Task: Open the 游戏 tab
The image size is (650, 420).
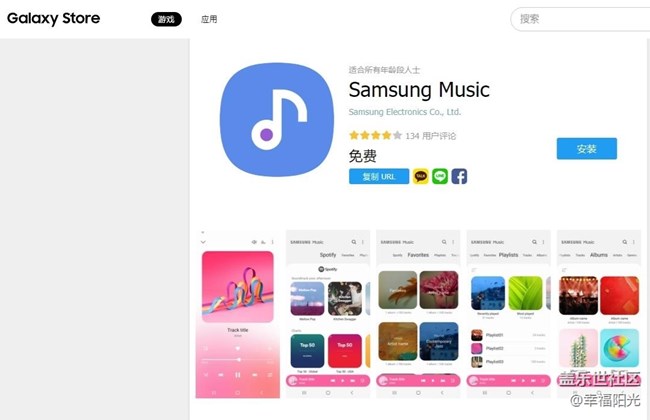Action: click(166, 19)
